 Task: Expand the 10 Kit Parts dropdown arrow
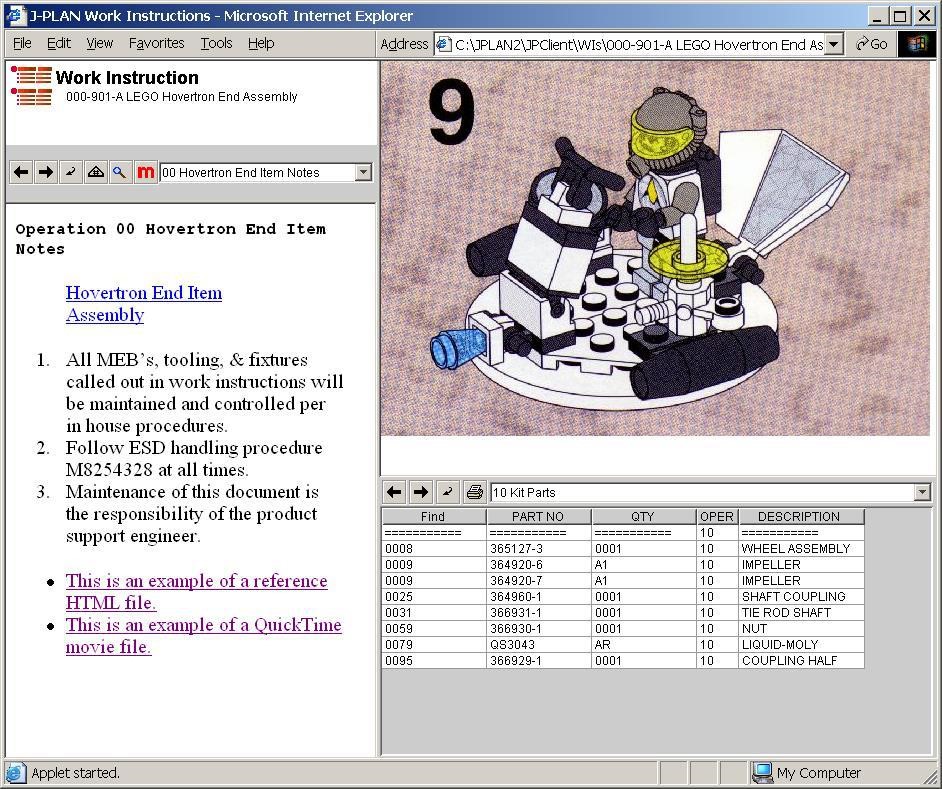point(922,492)
